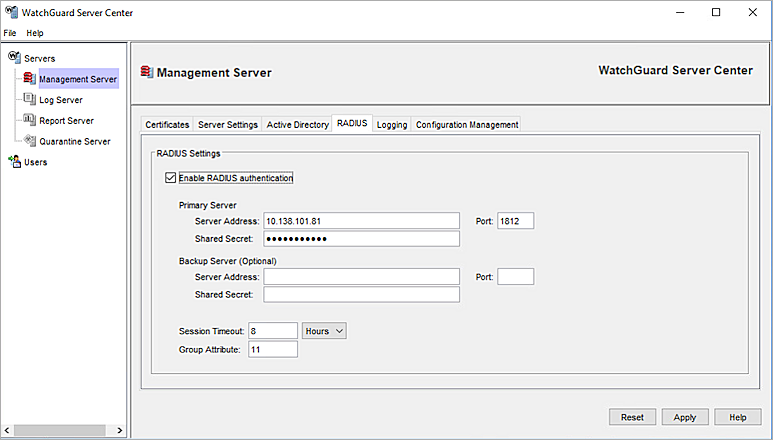Open the File menu
This screenshot has height=440, width=773.
pyautogui.click(x=10, y=33)
